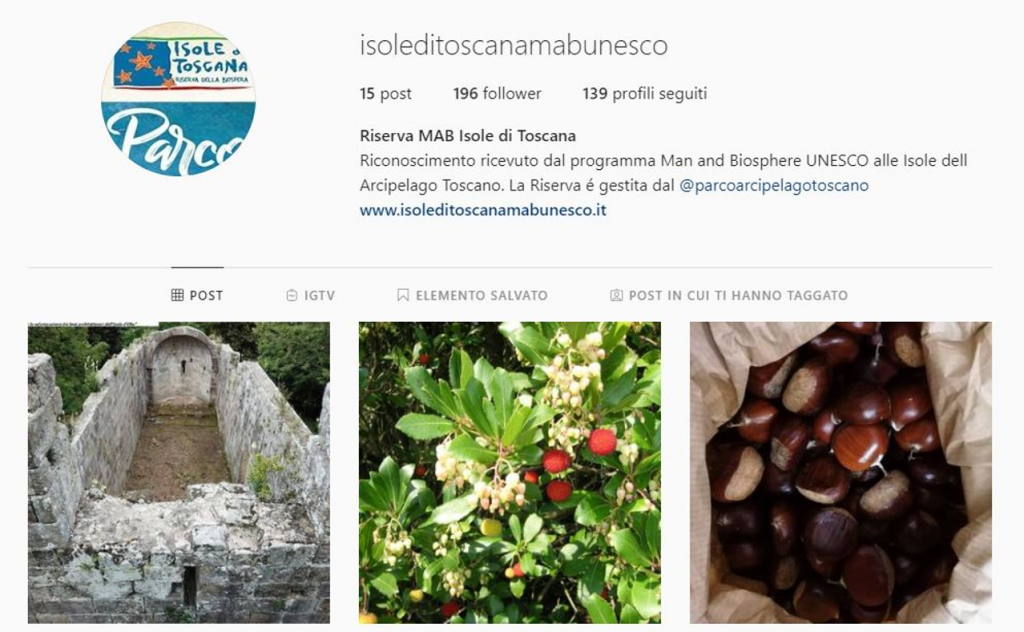View the 139 profili seguiti list
The height and width of the screenshot is (632, 1024).
645,93
